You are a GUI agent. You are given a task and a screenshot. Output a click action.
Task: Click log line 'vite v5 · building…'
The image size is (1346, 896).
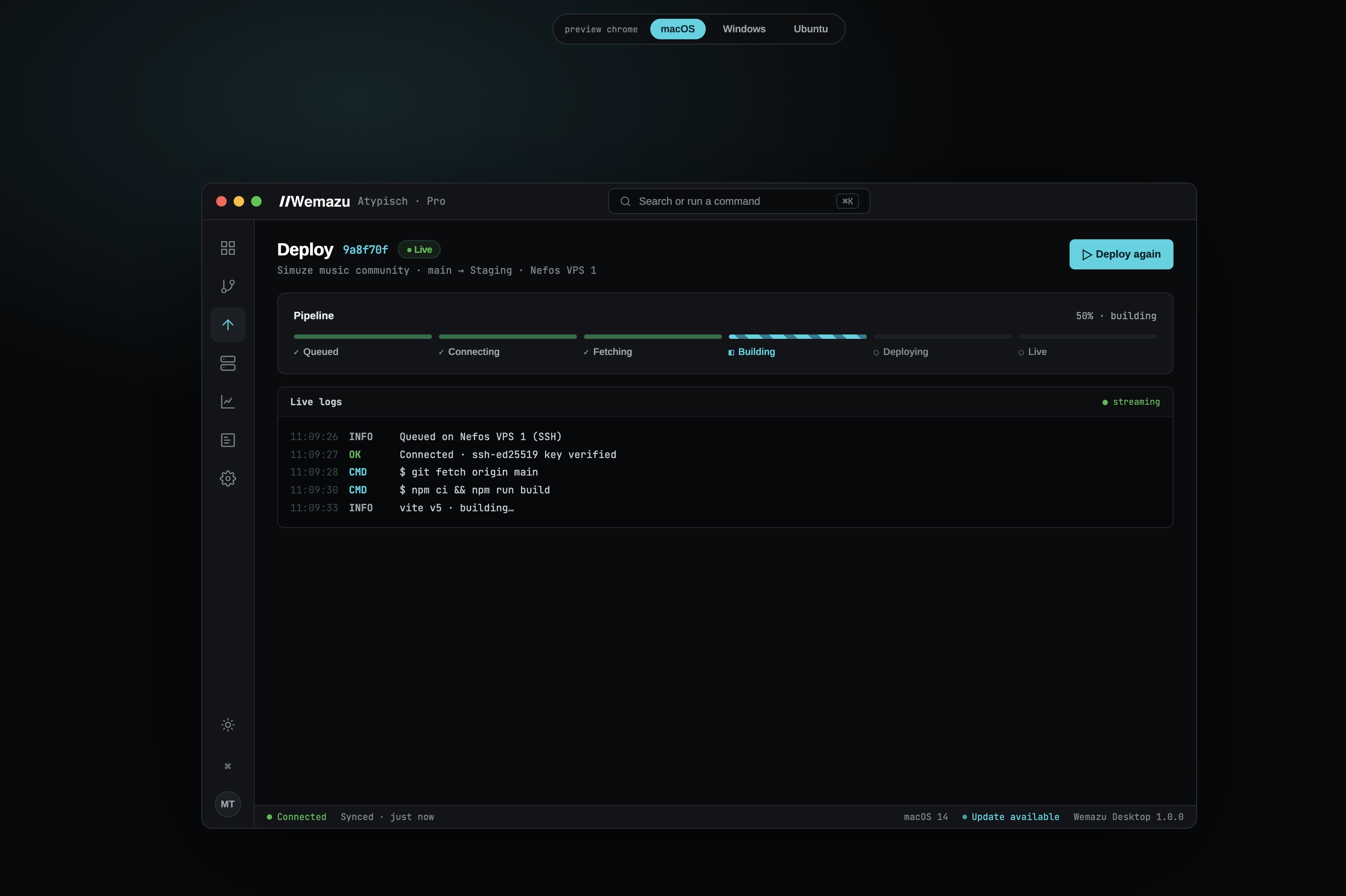pyautogui.click(x=456, y=508)
